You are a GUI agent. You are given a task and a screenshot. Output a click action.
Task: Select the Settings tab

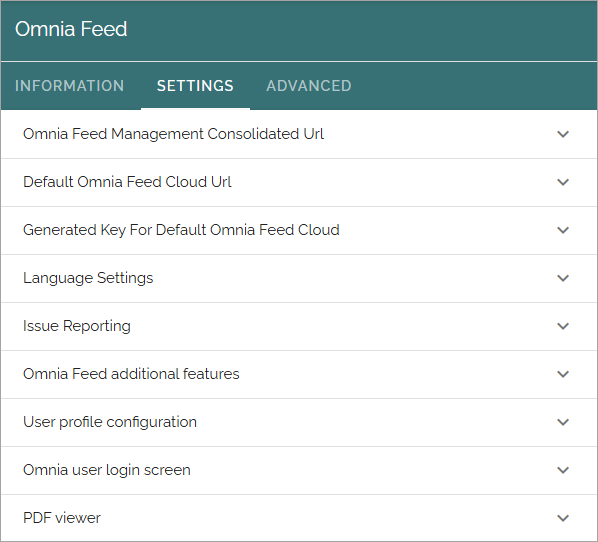point(195,86)
